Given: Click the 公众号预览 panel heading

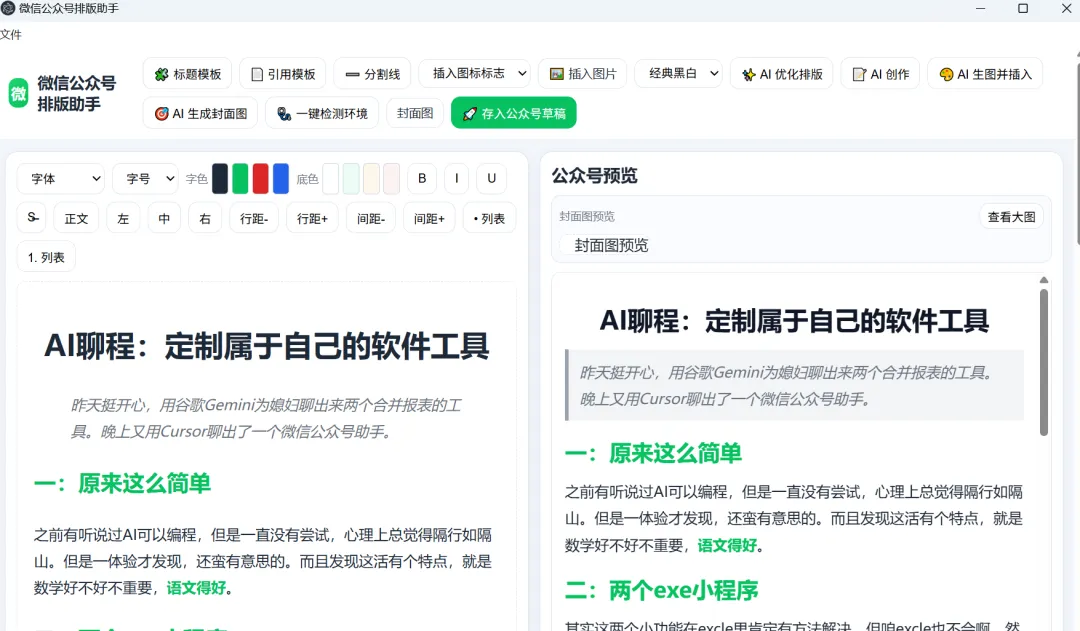Looking at the screenshot, I should (x=594, y=176).
